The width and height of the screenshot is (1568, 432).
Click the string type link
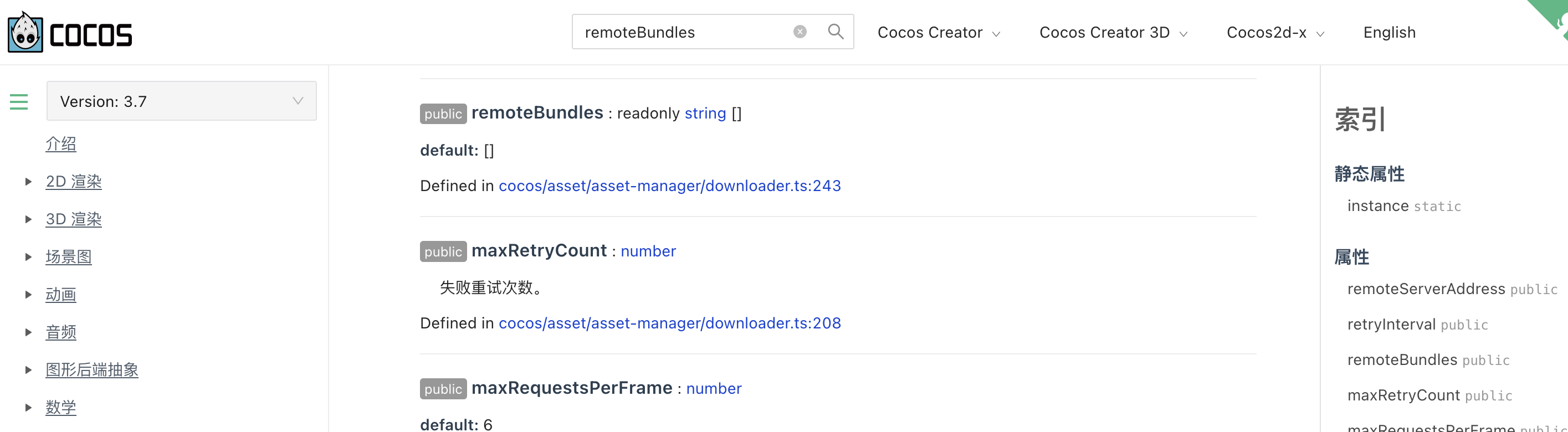click(705, 114)
